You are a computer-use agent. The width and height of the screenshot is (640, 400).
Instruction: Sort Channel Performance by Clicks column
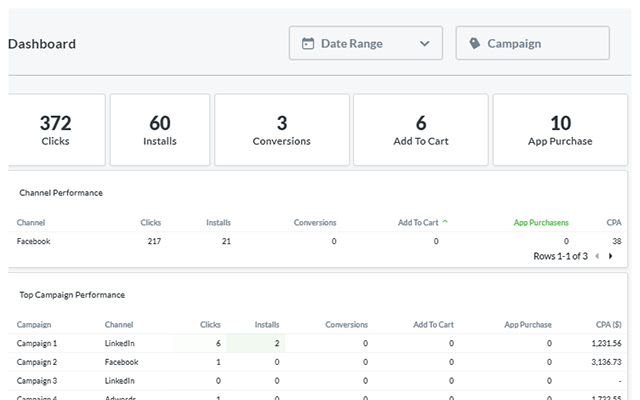point(151,222)
